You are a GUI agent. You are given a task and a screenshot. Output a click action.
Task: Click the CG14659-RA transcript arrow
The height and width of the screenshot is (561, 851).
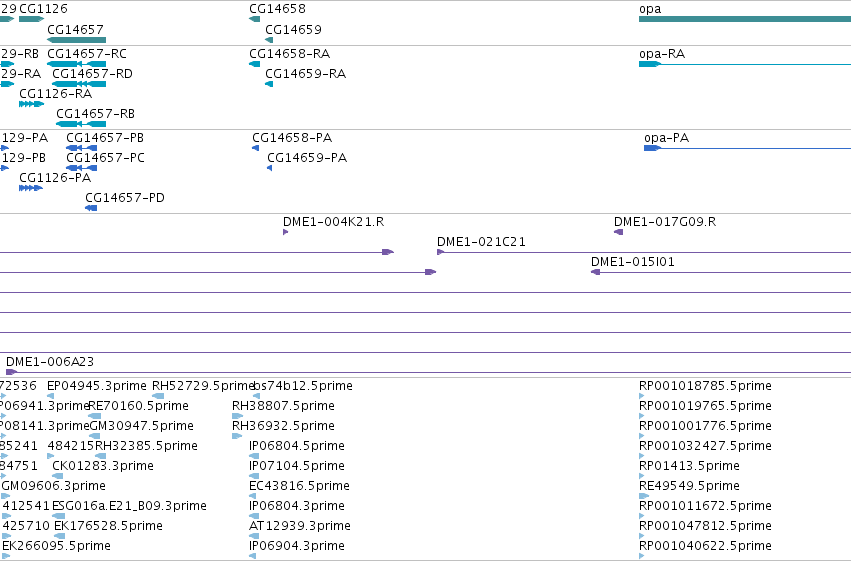tap(269, 84)
